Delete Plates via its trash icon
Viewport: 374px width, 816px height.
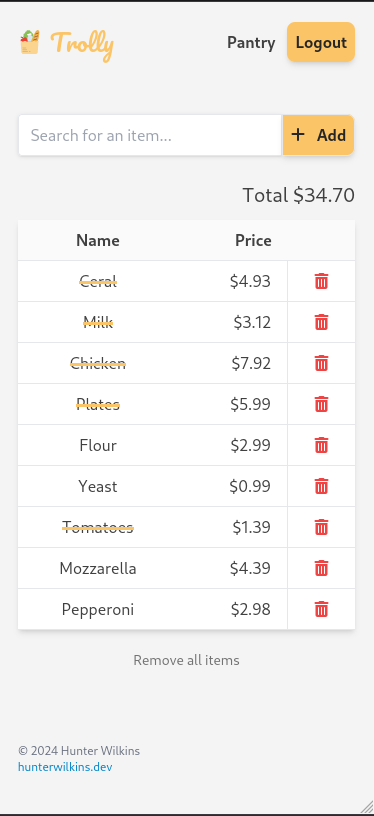point(321,404)
